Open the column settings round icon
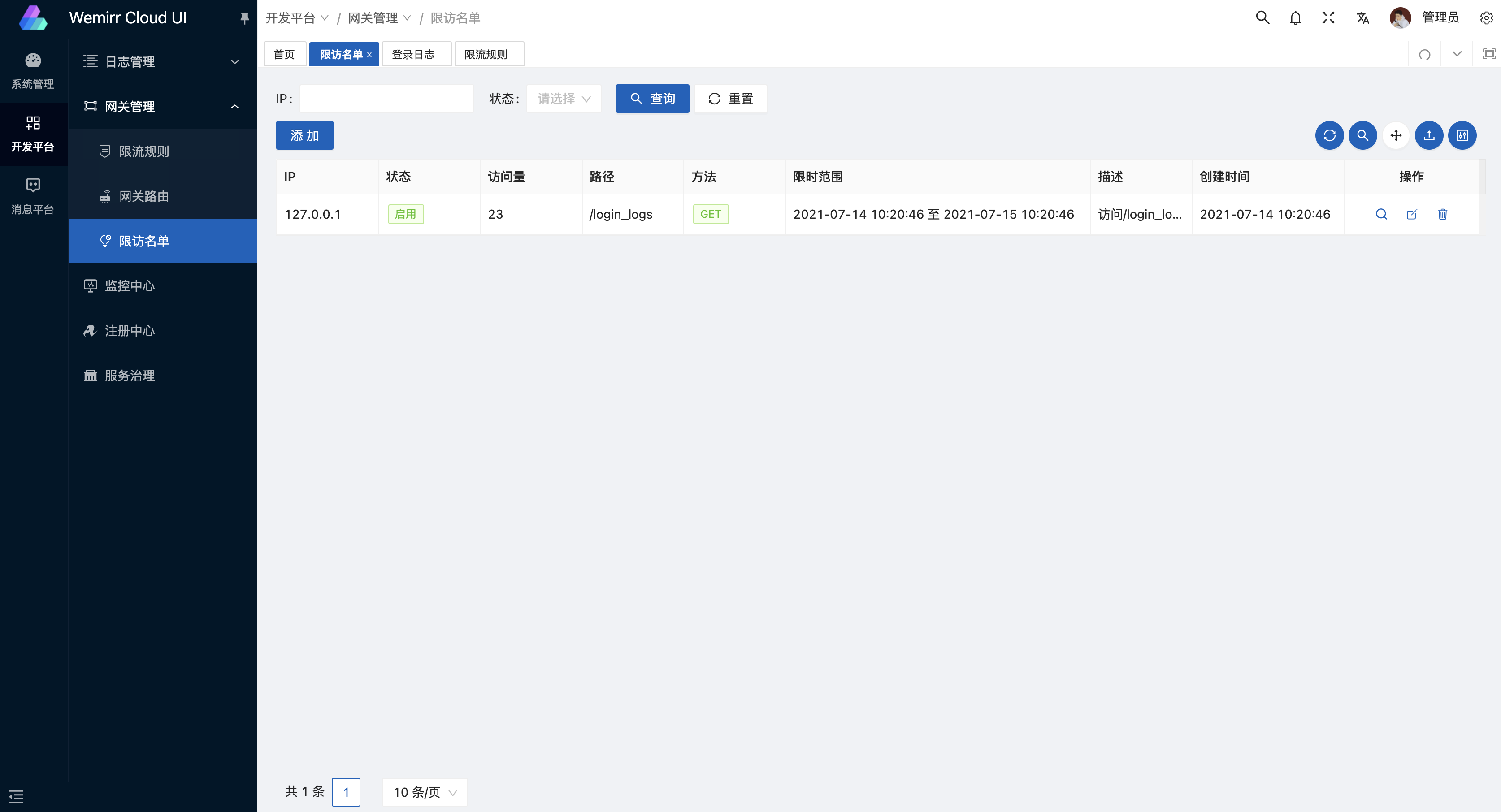Viewport: 1501px width, 812px height. (1462, 136)
